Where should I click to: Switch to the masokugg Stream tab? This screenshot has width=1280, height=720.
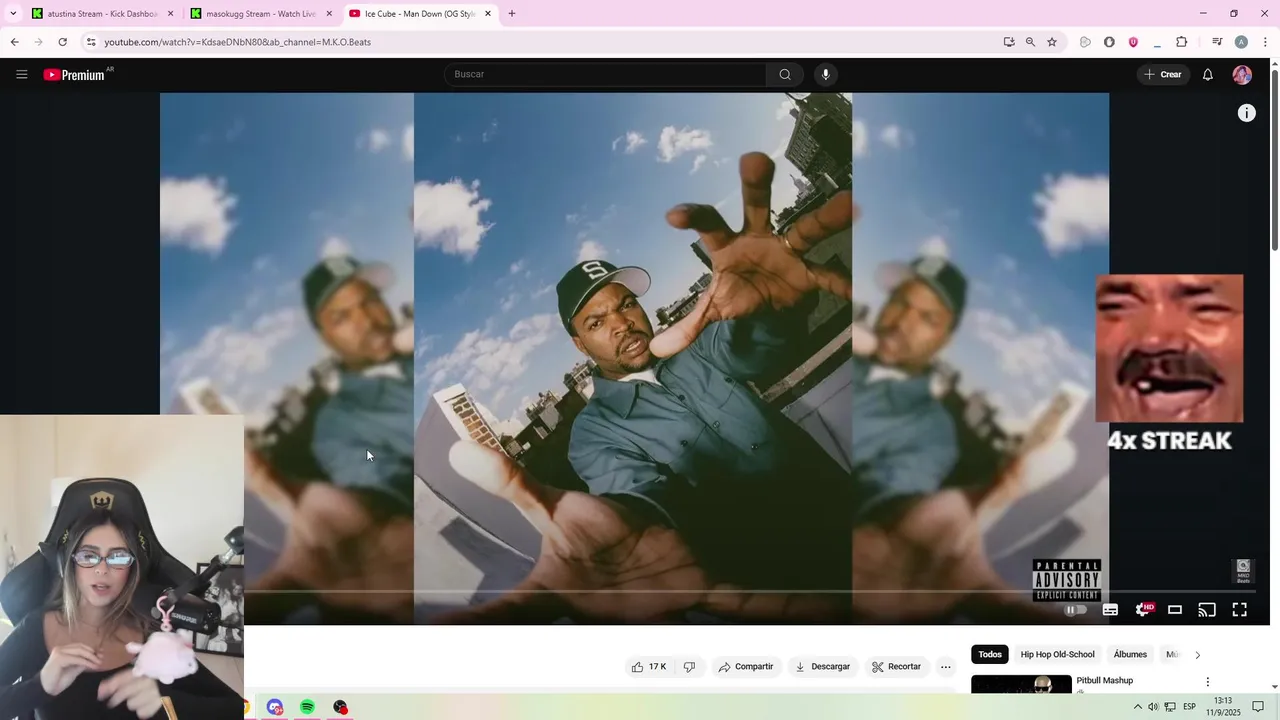click(260, 14)
